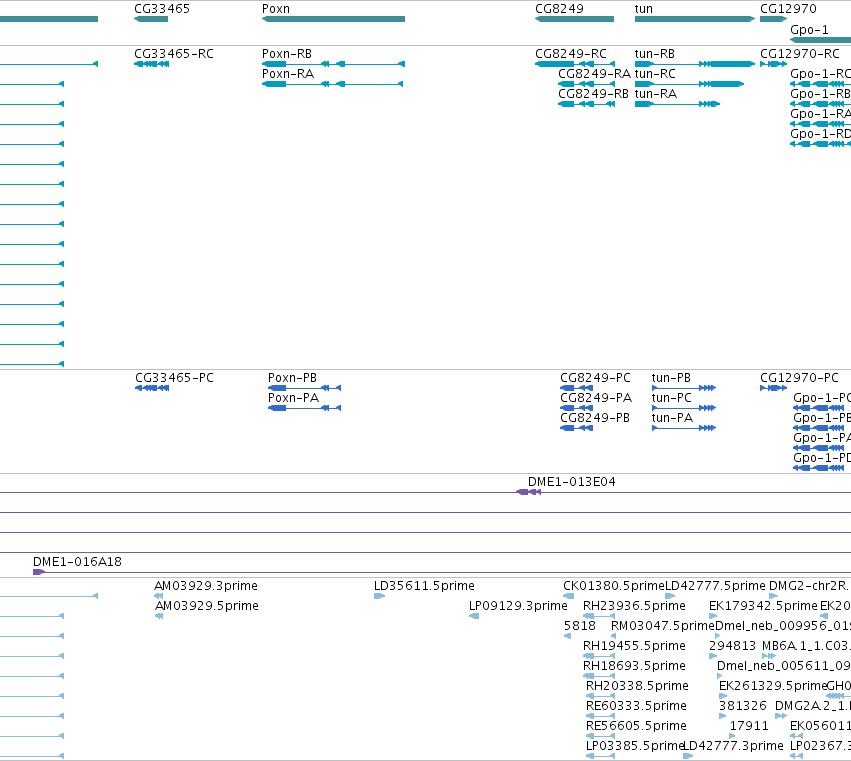This screenshot has height=761, width=851.
Task: Click the LP09129.3prime EST marker
Action: (x=474, y=616)
